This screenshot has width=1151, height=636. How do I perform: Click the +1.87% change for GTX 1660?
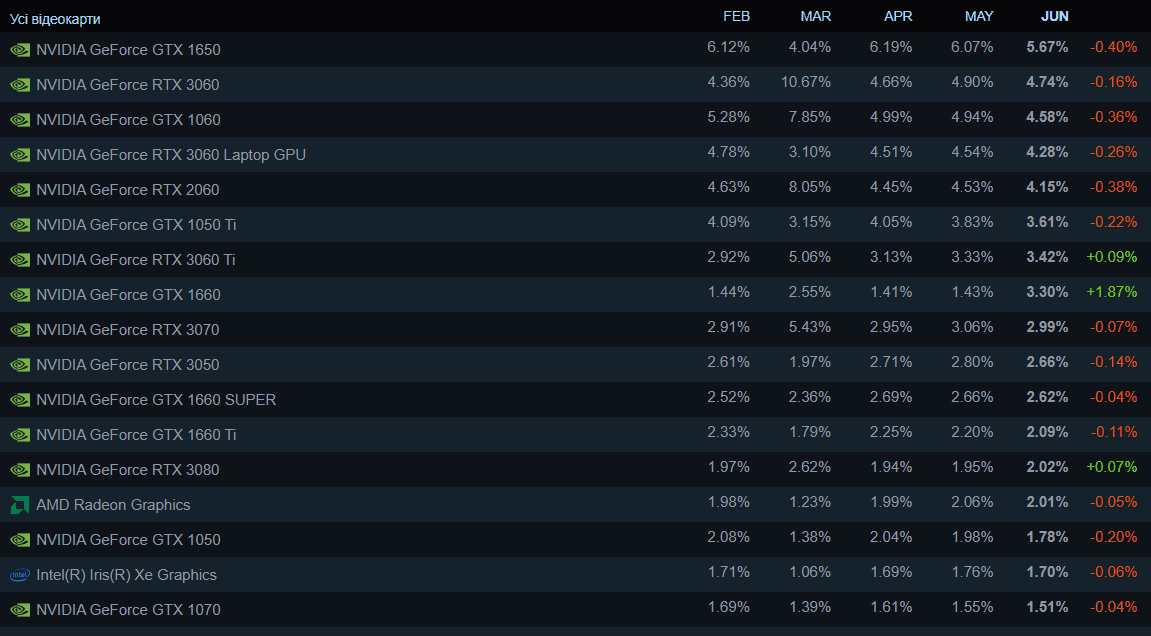(x=1111, y=292)
